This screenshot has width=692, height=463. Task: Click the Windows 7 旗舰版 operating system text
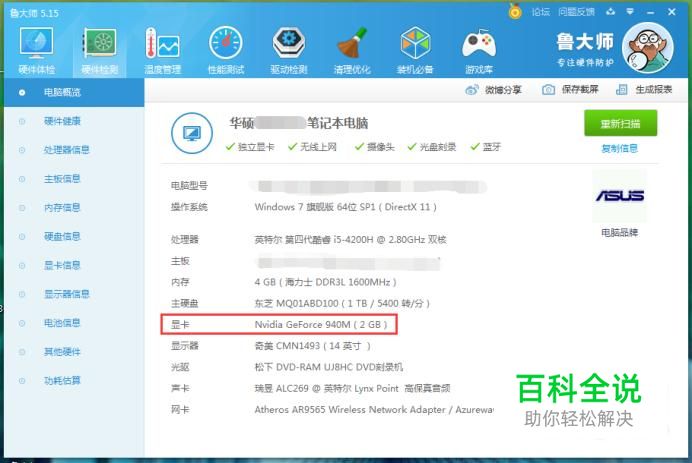coord(345,207)
